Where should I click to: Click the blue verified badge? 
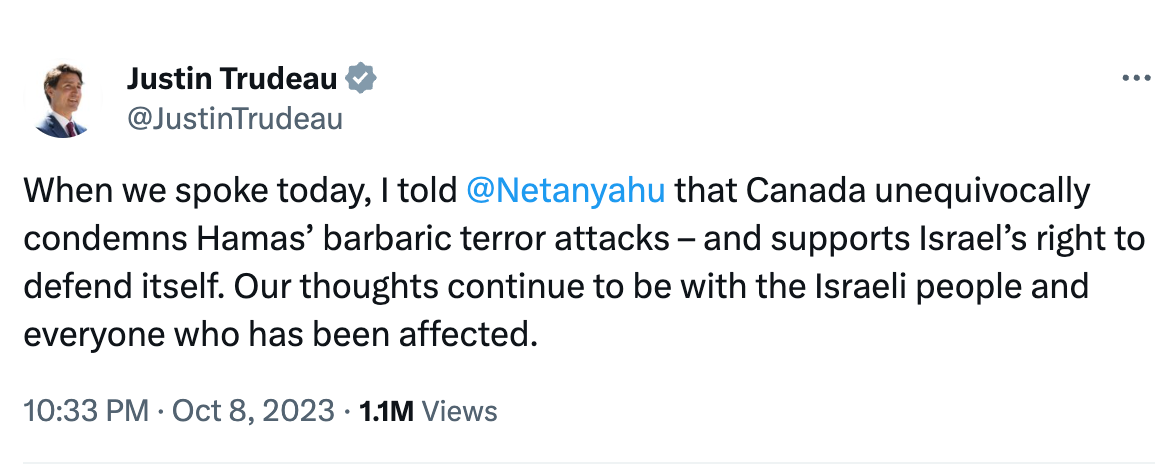click(x=361, y=78)
